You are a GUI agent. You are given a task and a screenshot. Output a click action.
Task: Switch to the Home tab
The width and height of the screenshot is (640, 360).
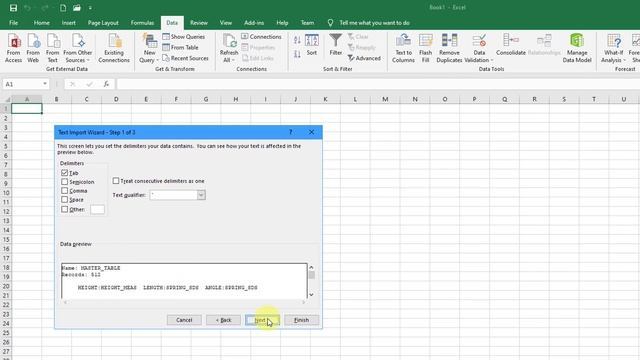tap(42, 23)
